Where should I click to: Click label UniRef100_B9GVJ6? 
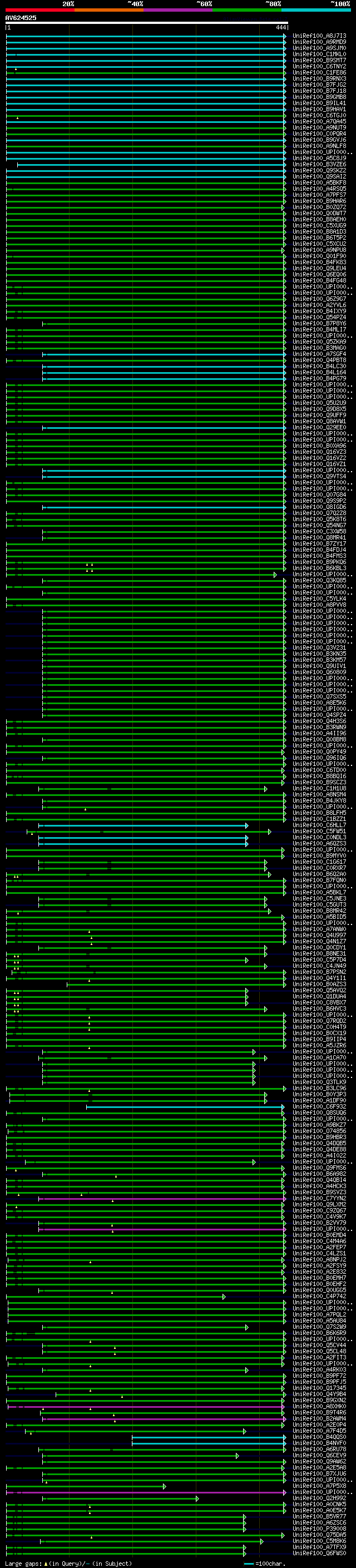click(x=319, y=140)
